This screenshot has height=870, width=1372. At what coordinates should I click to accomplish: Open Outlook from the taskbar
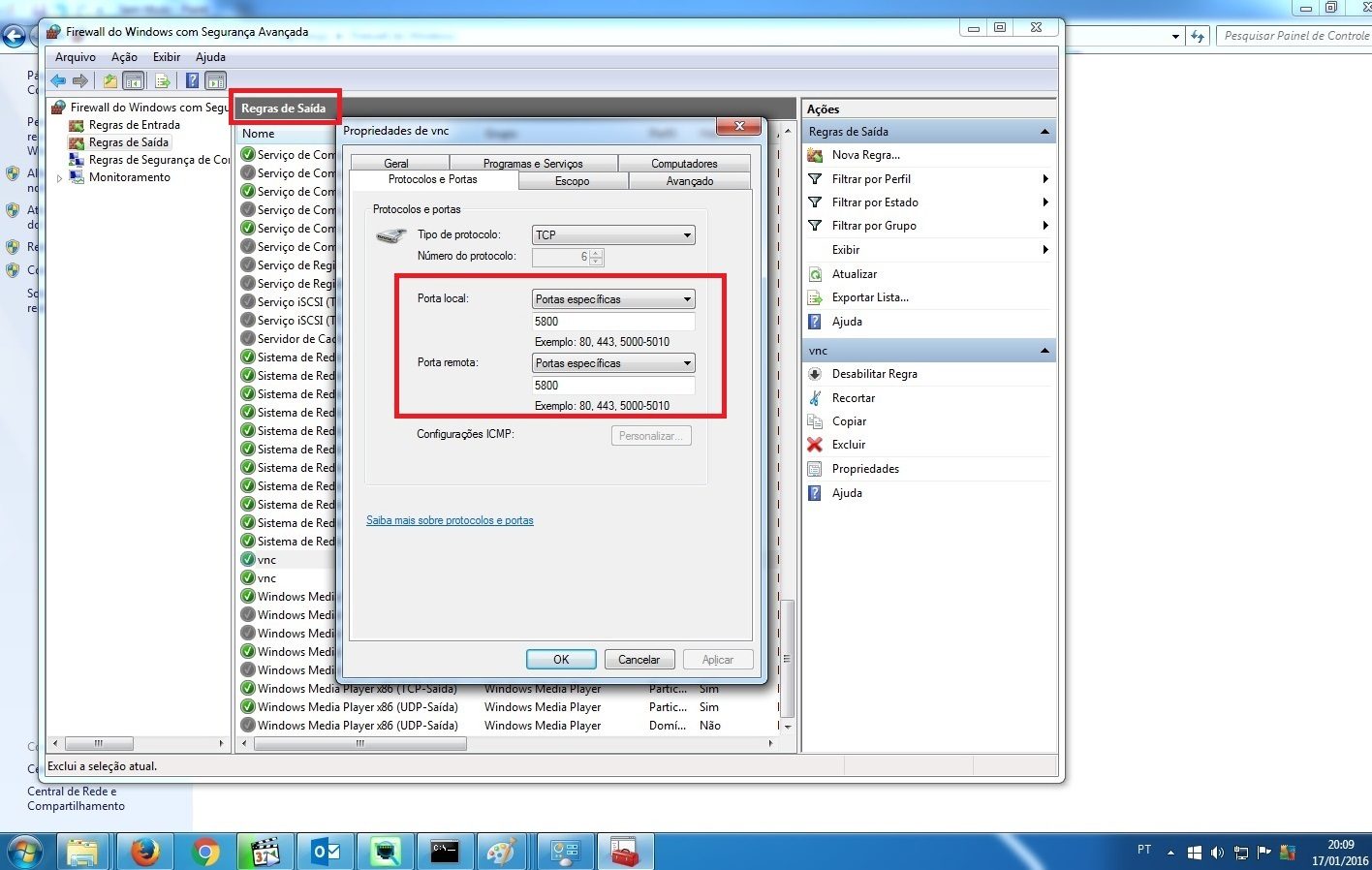click(x=326, y=852)
